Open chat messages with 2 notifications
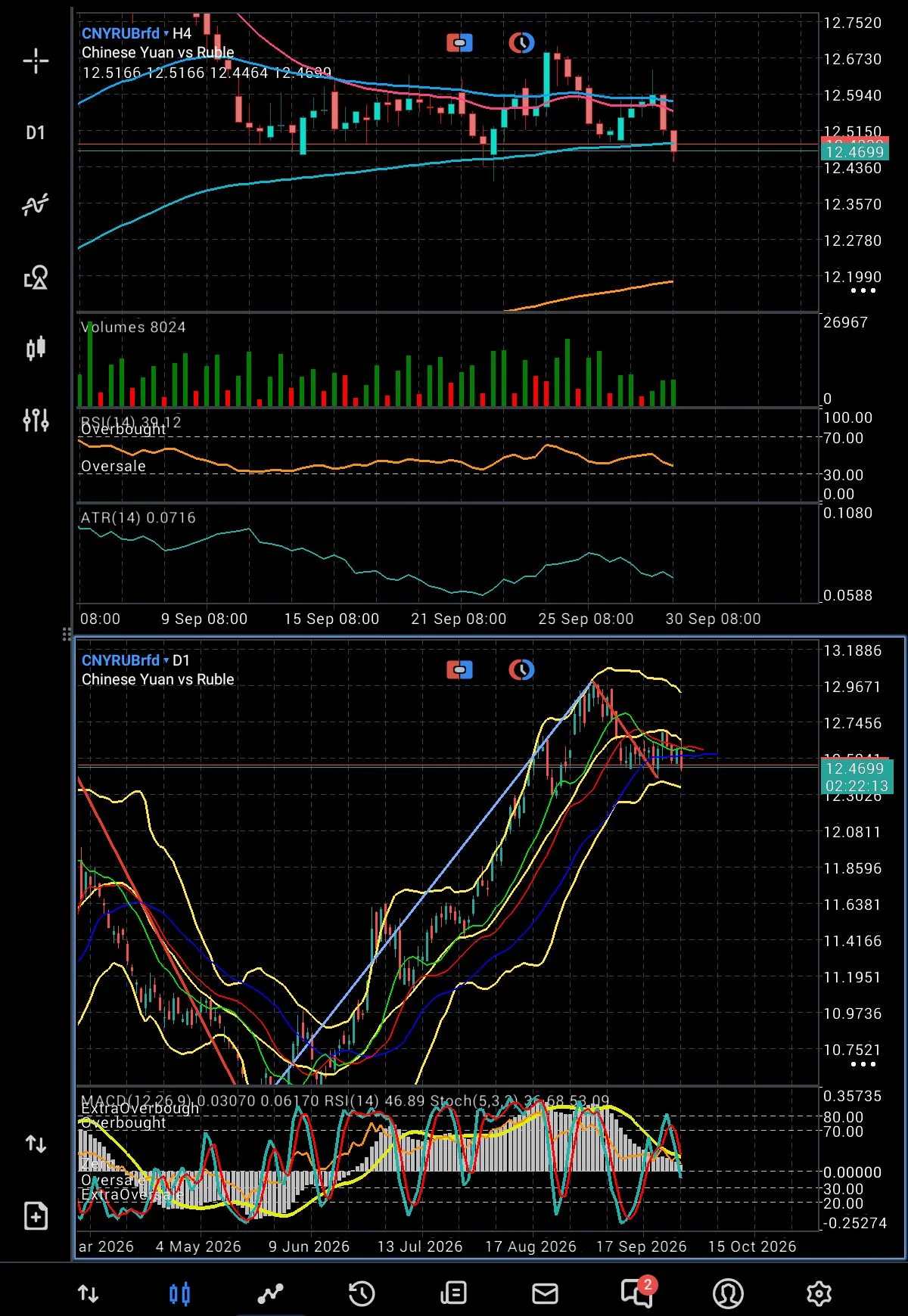908x1316 pixels. tap(637, 1292)
